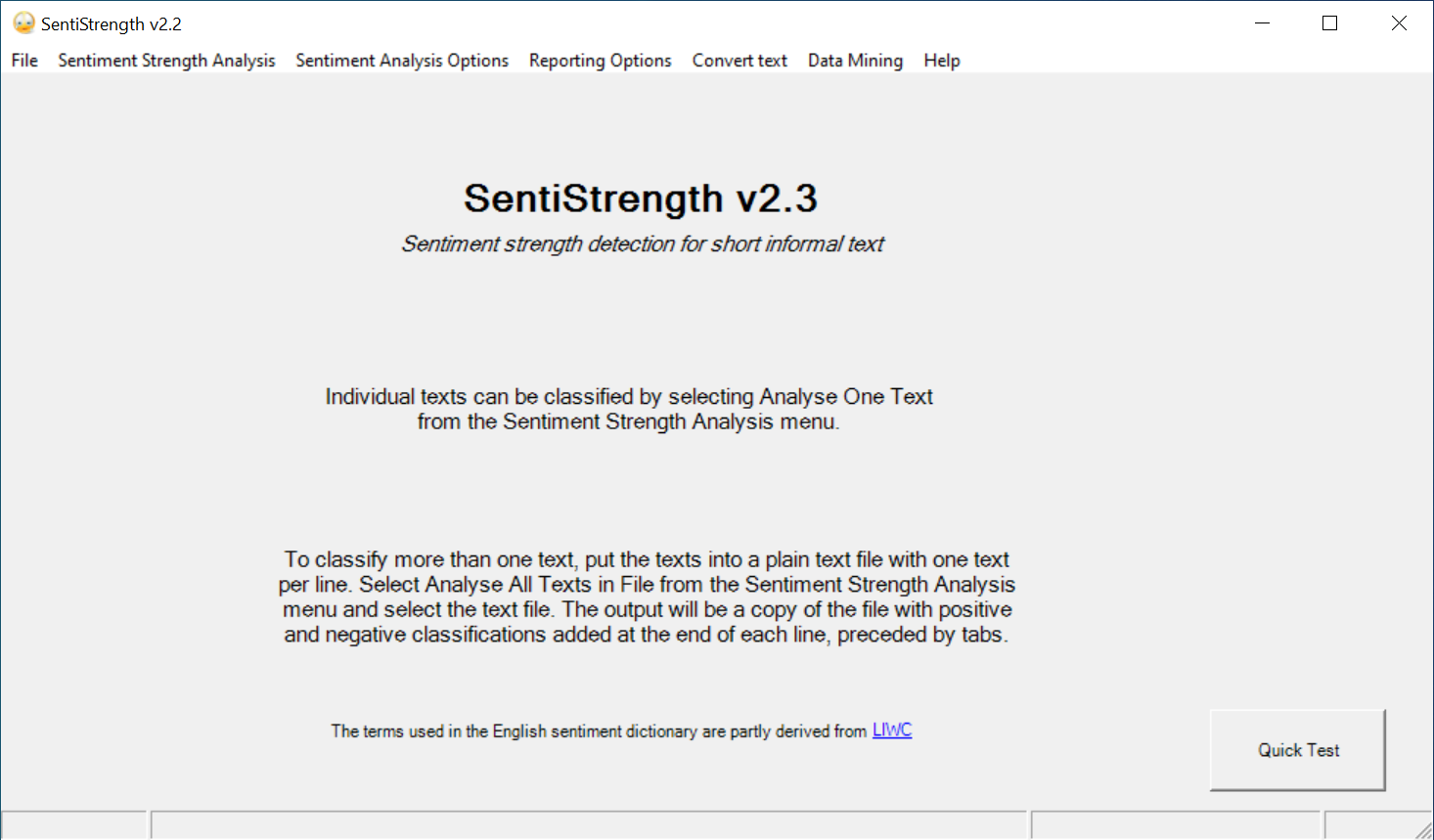Open the Reporting Options menu
The width and height of the screenshot is (1434, 840).
[600, 61]
